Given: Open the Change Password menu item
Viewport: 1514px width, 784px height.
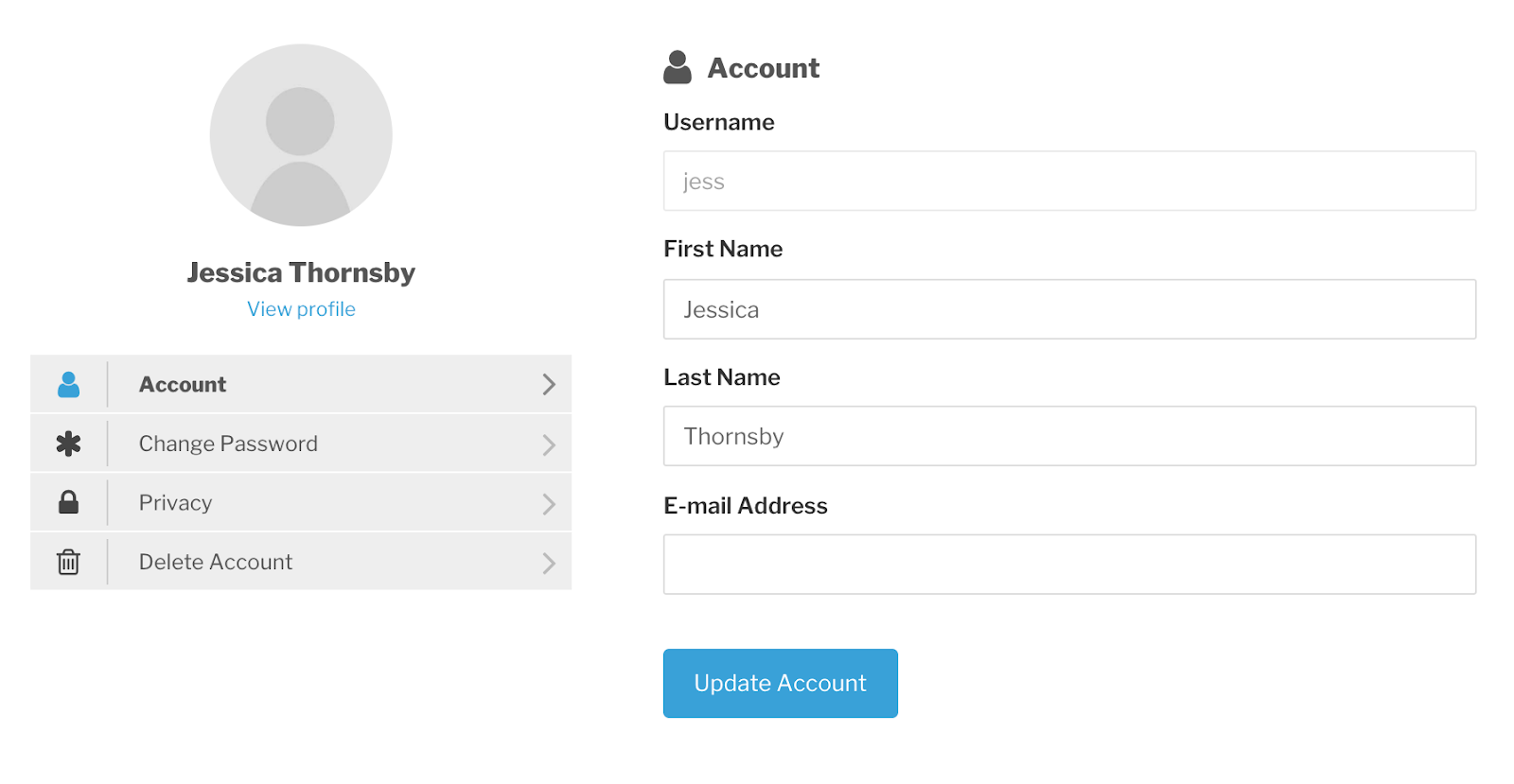Looking at the screenshot, I should [x=301, y=444].
